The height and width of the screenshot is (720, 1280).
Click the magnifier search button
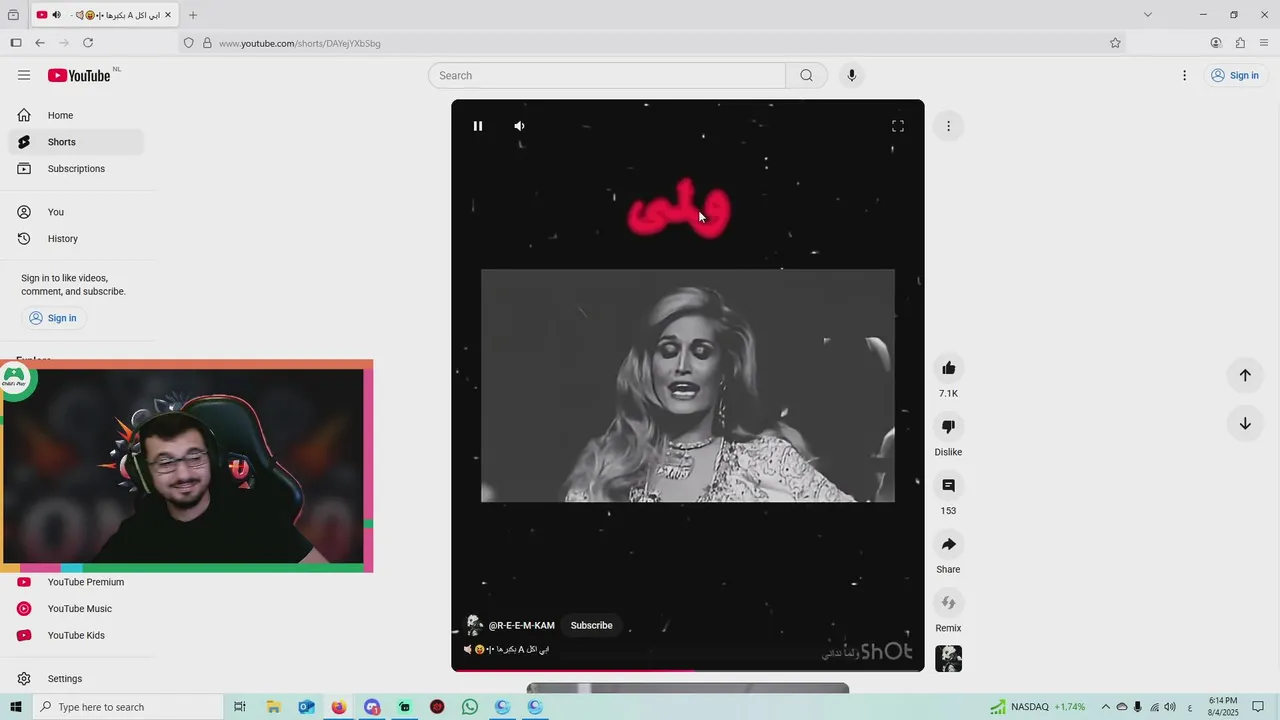coord(806,75)
